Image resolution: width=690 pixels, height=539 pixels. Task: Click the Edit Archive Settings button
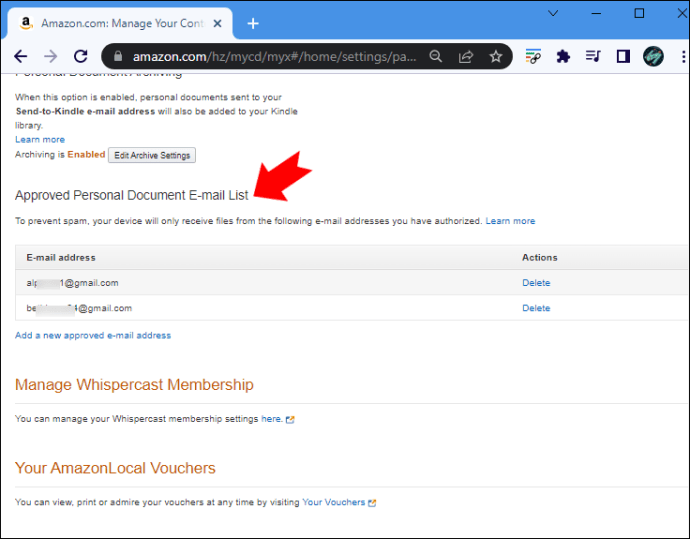pyautogui.click(x=152, y=155)
